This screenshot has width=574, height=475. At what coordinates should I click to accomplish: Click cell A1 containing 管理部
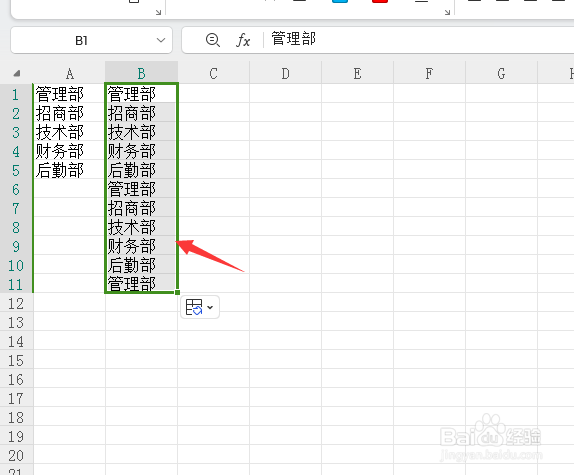click(70, 94)
